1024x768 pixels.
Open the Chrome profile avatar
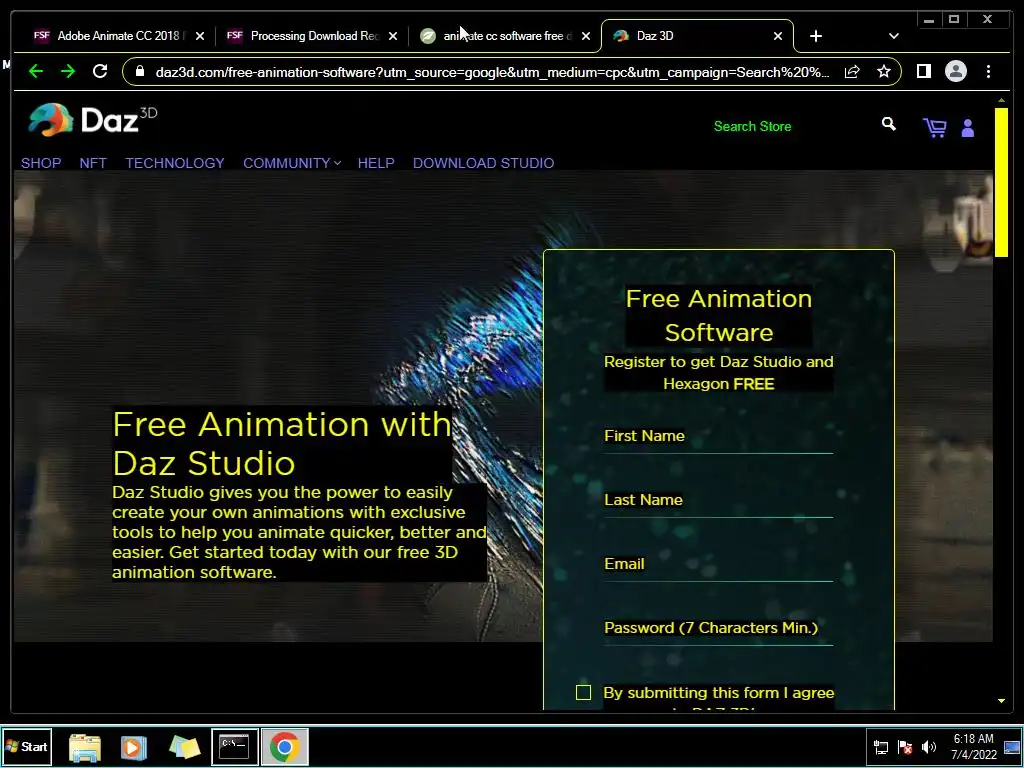point(955,71)
